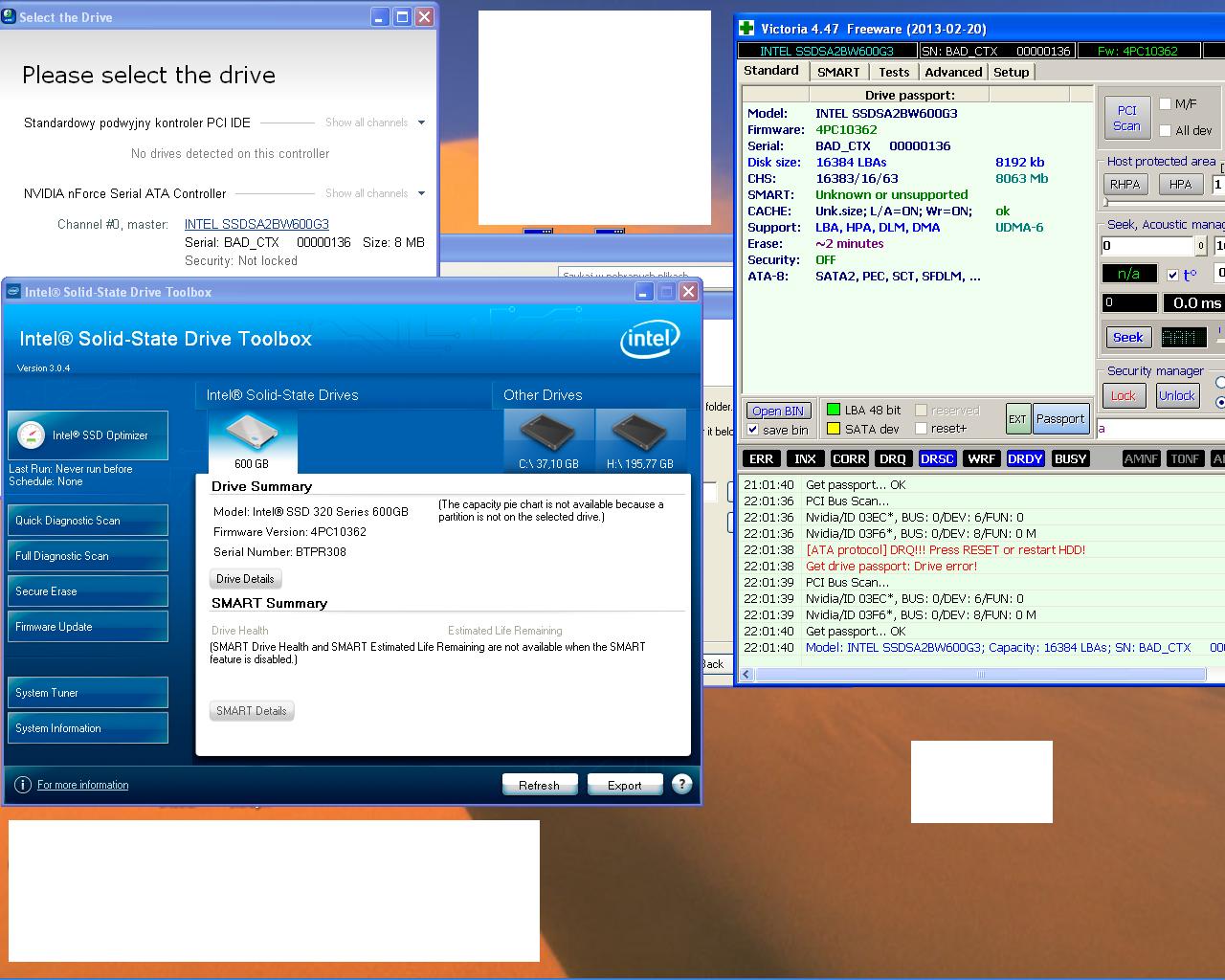Click the Refresh button in Intel Toolbox
1225x980 pixels.
click(540, 785)
